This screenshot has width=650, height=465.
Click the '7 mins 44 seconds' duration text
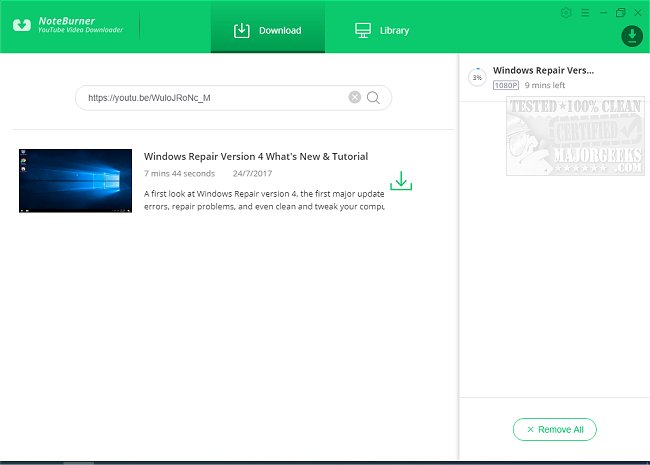[179, 174]
